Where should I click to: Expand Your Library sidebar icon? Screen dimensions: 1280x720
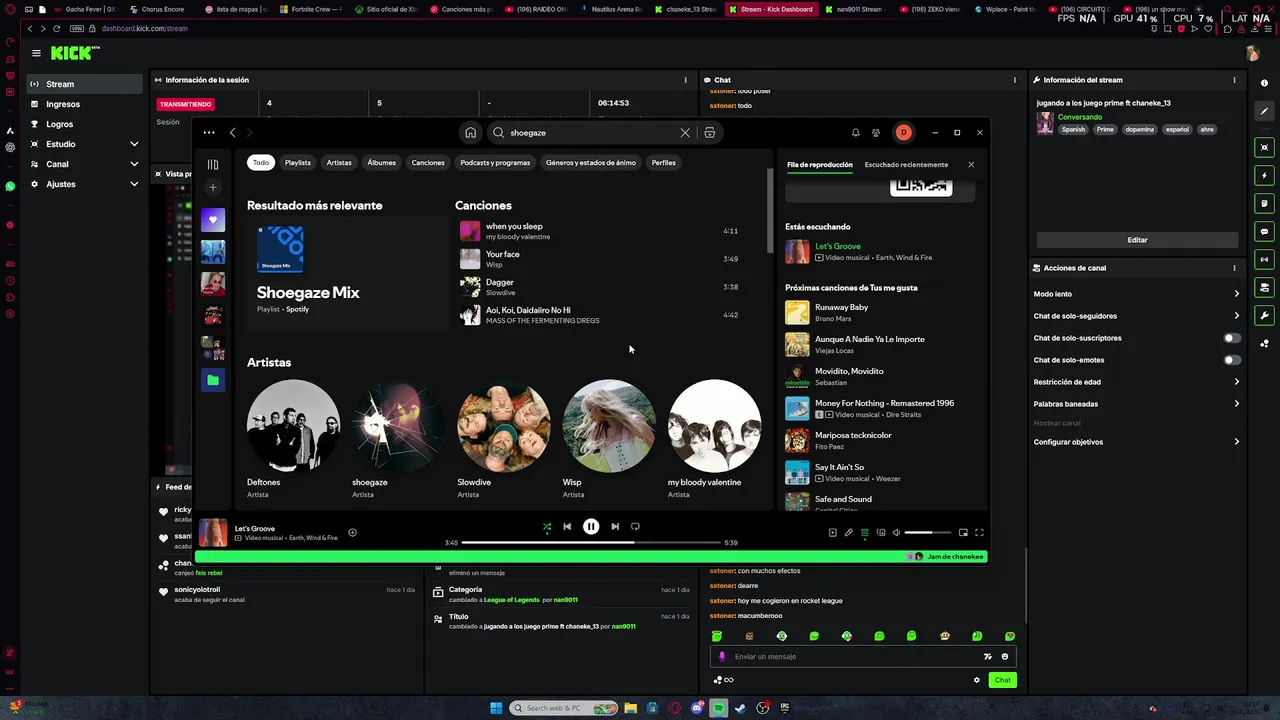(x=213, y=164)
